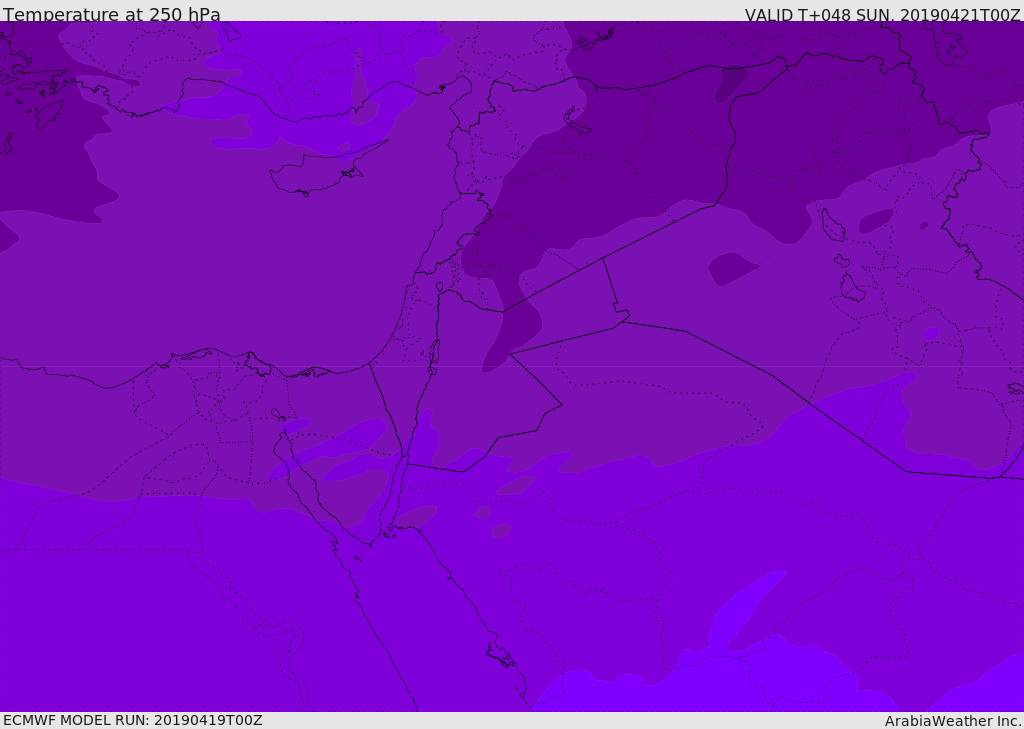
Task: Select the 'ECMWF MODEL RUN: 20190419T00Z' text
Action: pyautogui.click(x=133, y=720)
